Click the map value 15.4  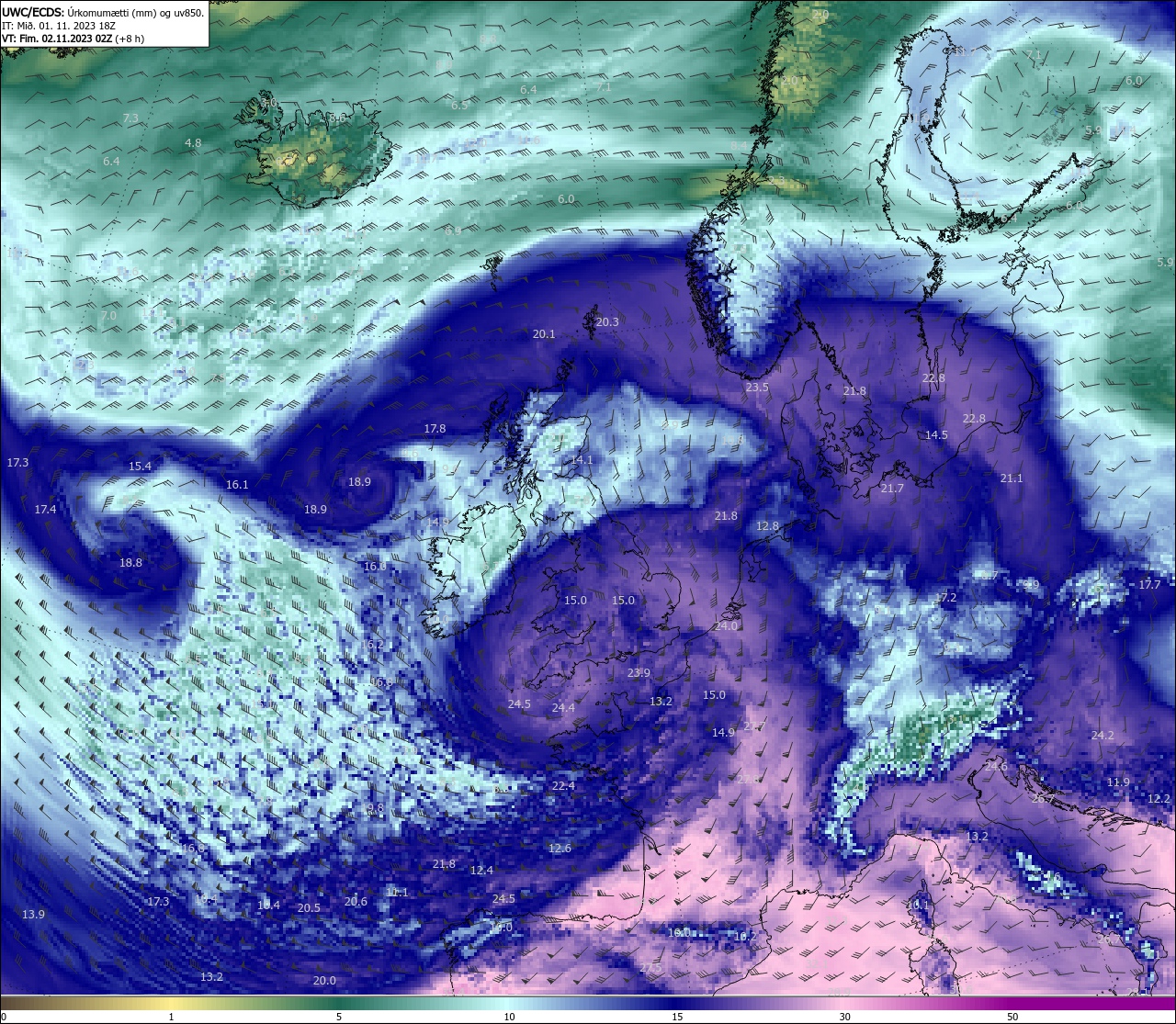tap(140, 467)
